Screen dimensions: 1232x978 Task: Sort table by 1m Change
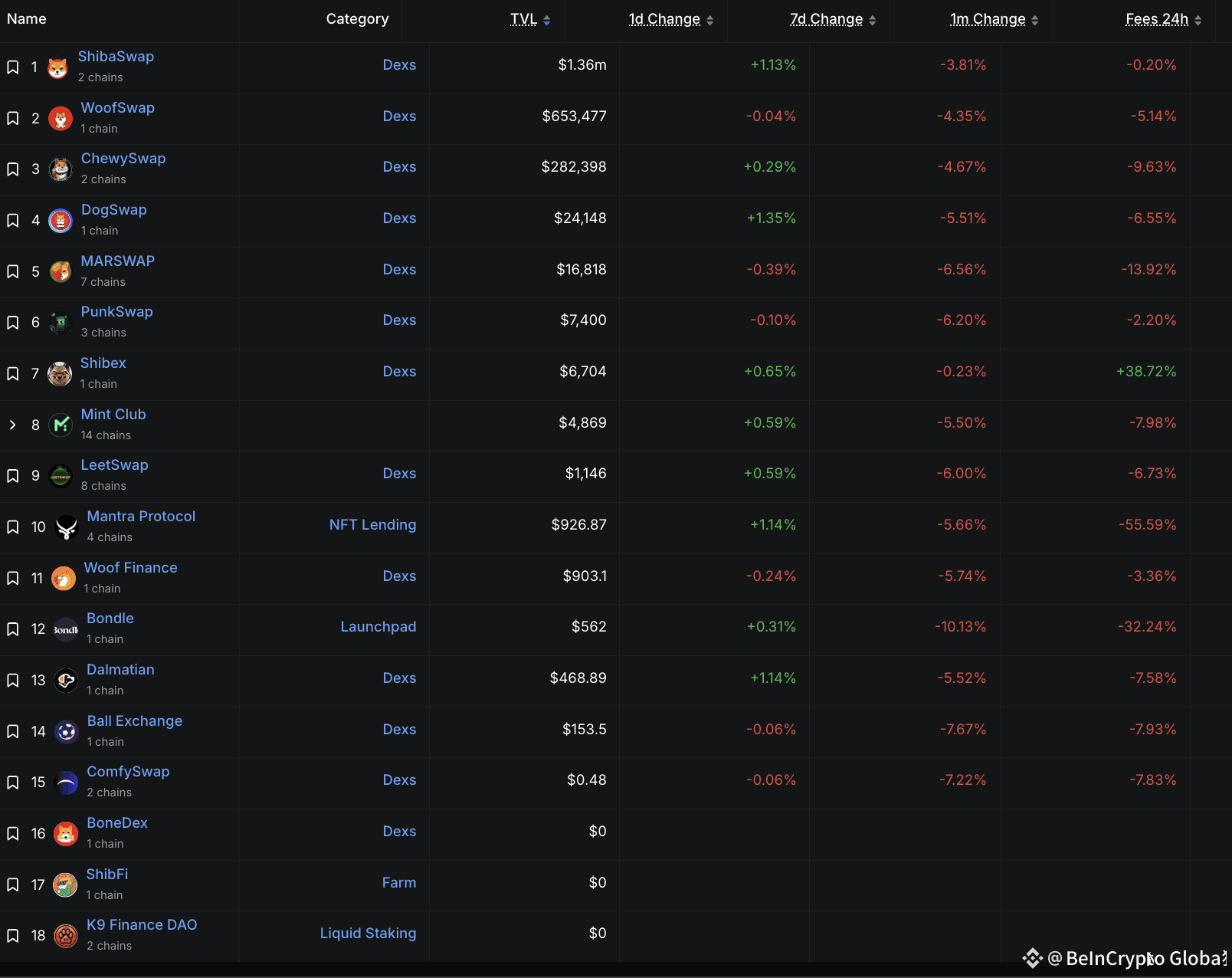[994, 19]
